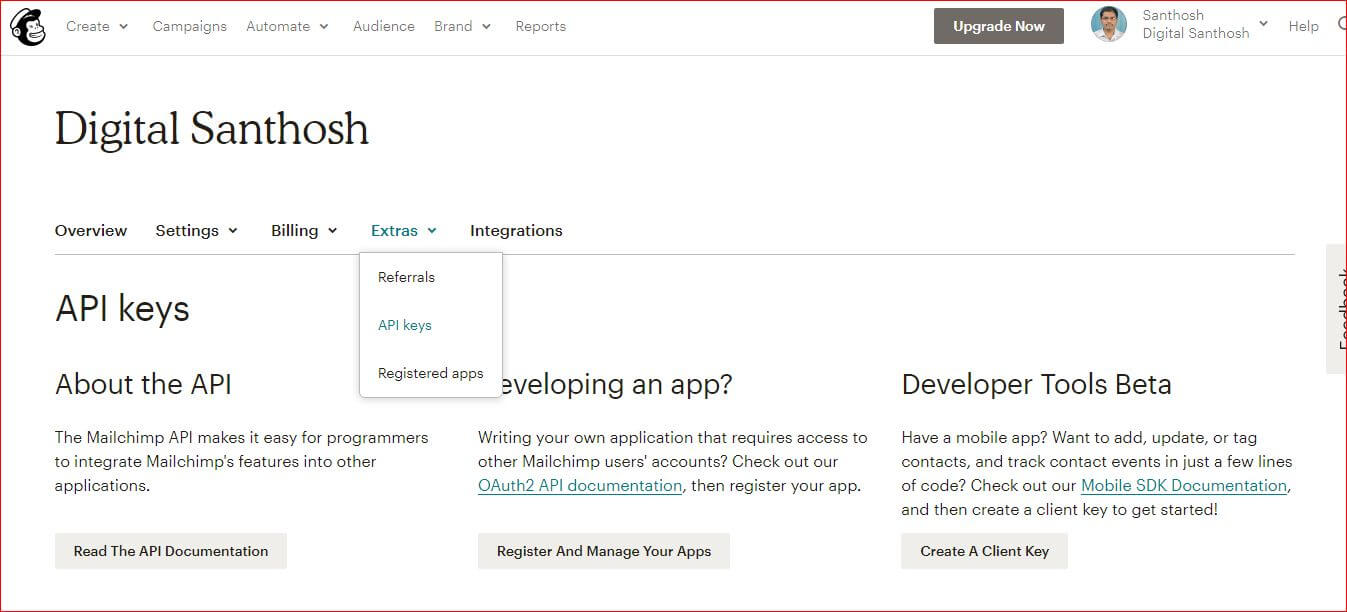The image size is (1347, 612).
Task: Click the Mailchimp Freddie logo
Action: 28,26
